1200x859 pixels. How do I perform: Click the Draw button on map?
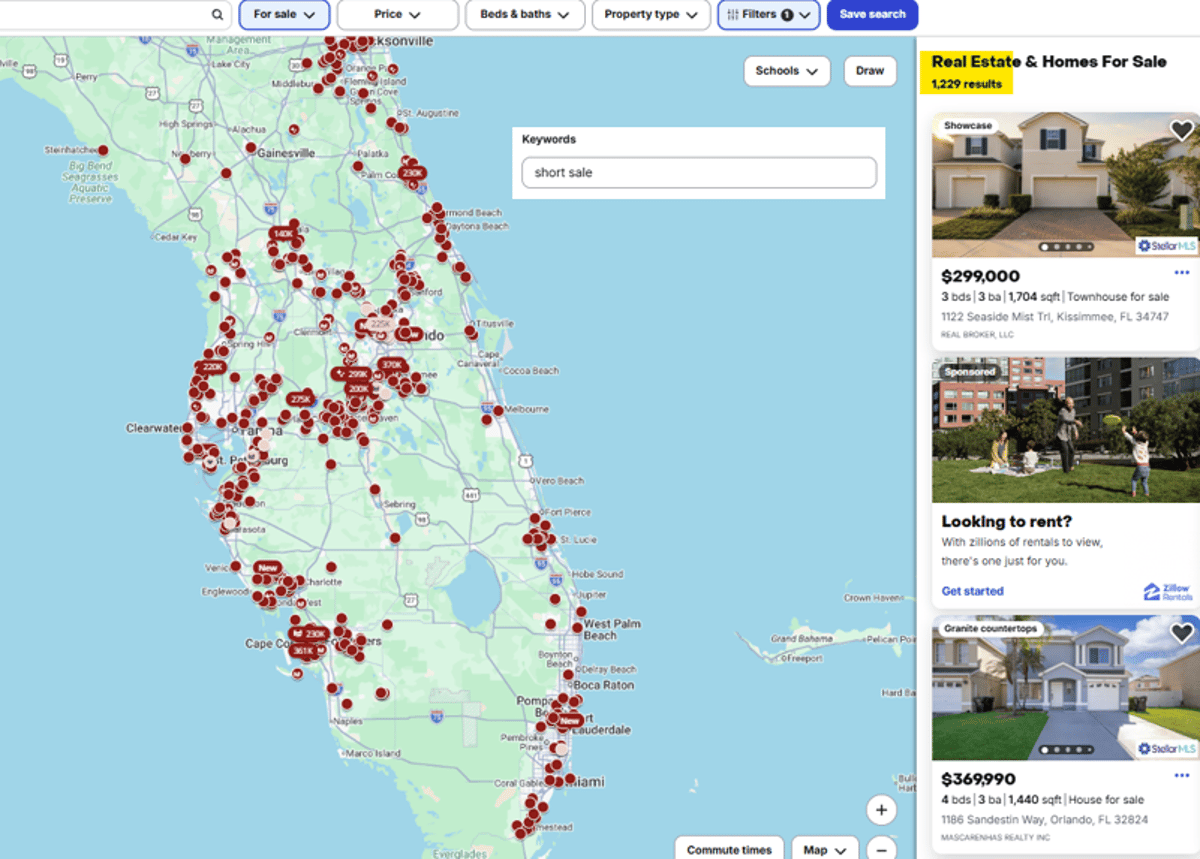(870, 71)
